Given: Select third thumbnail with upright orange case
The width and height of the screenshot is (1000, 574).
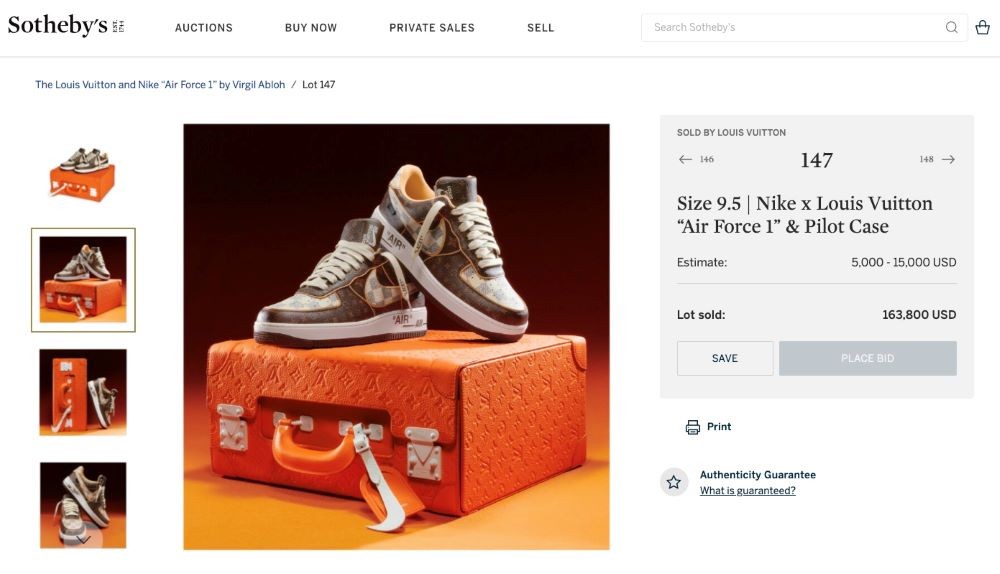Looking at the screenshot, I should pyautogui.click(x=83, y=391).
